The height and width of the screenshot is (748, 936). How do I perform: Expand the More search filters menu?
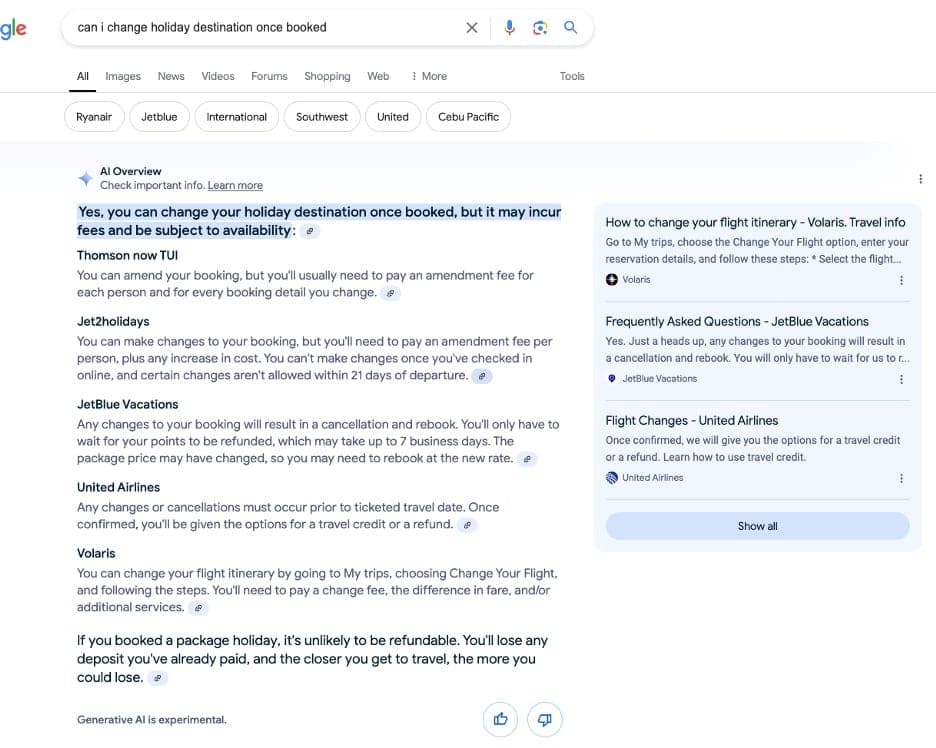coord(429,76)
